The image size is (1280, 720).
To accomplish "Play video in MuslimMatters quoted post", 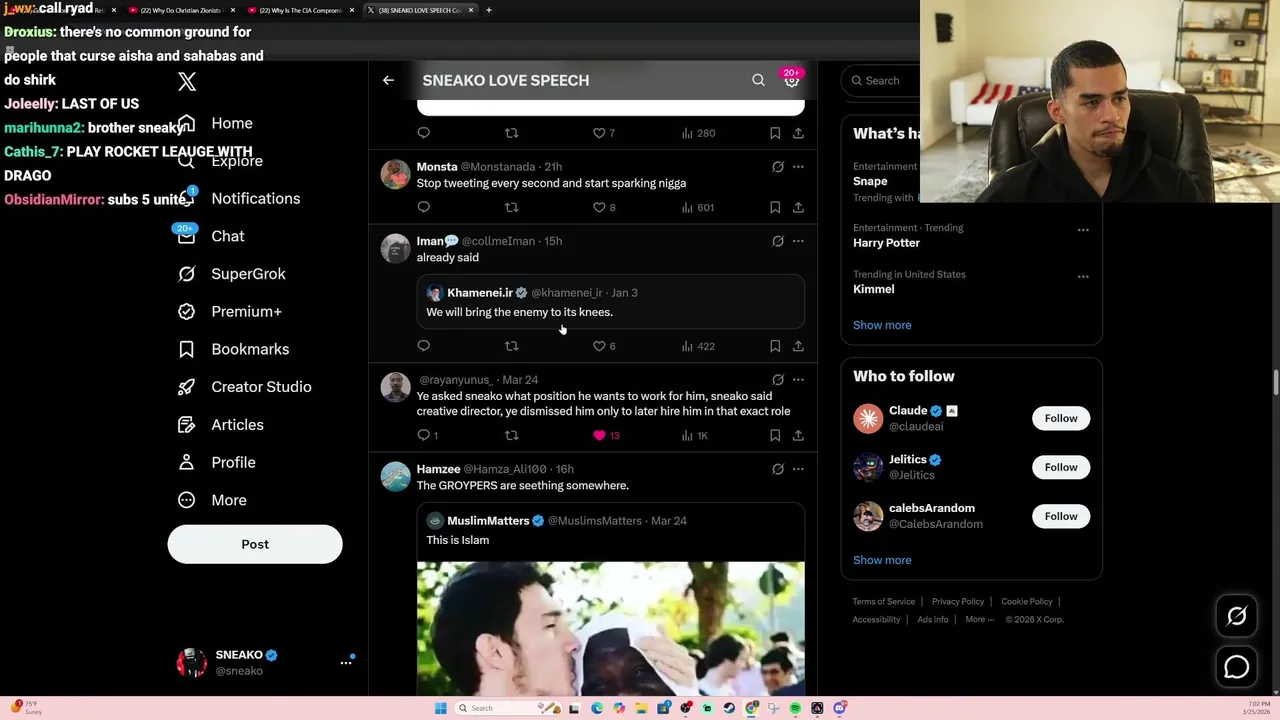I will tap(610, 628).
